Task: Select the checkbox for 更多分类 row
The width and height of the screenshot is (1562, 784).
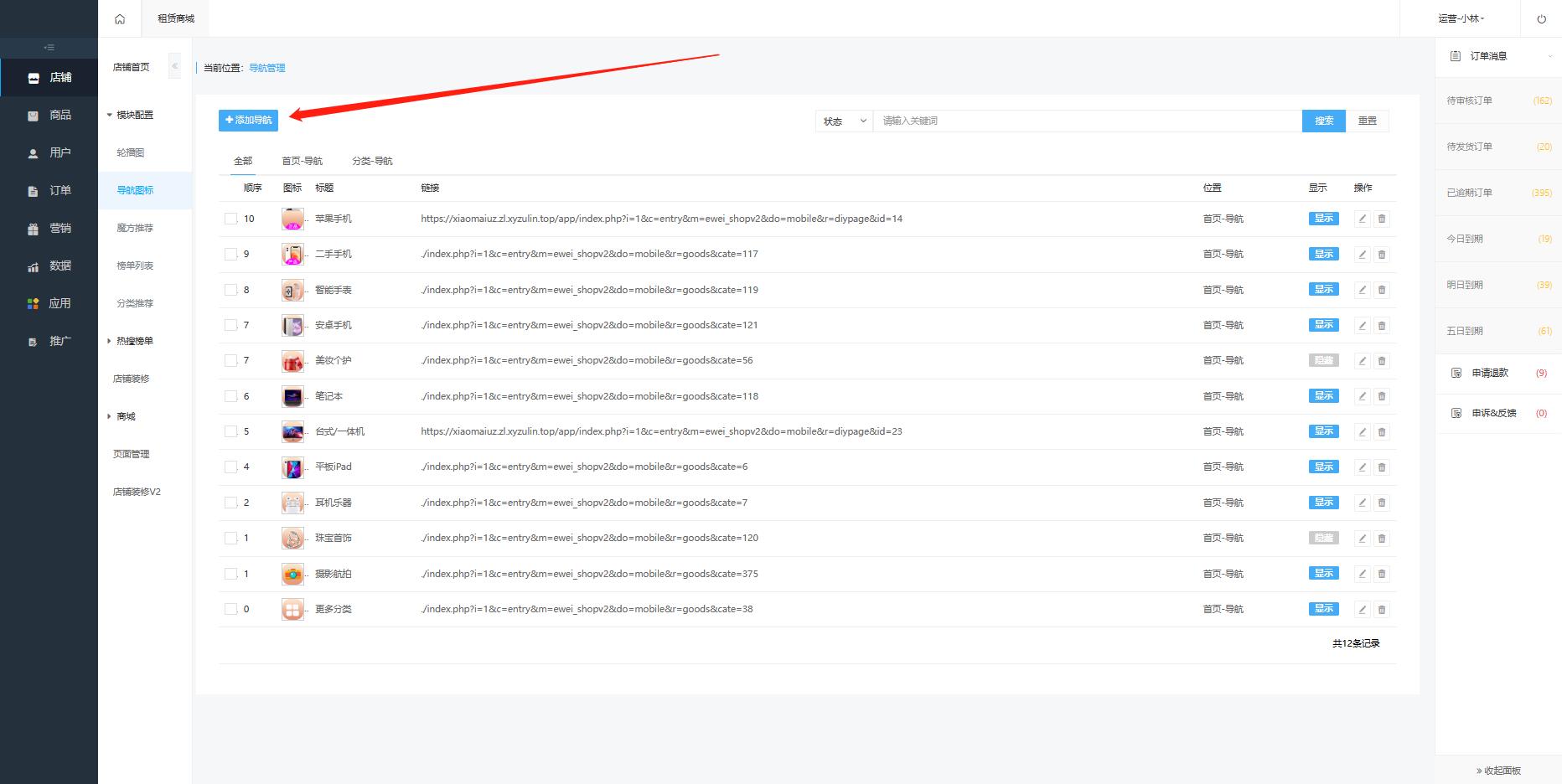Action: click(x=230, y=609)
